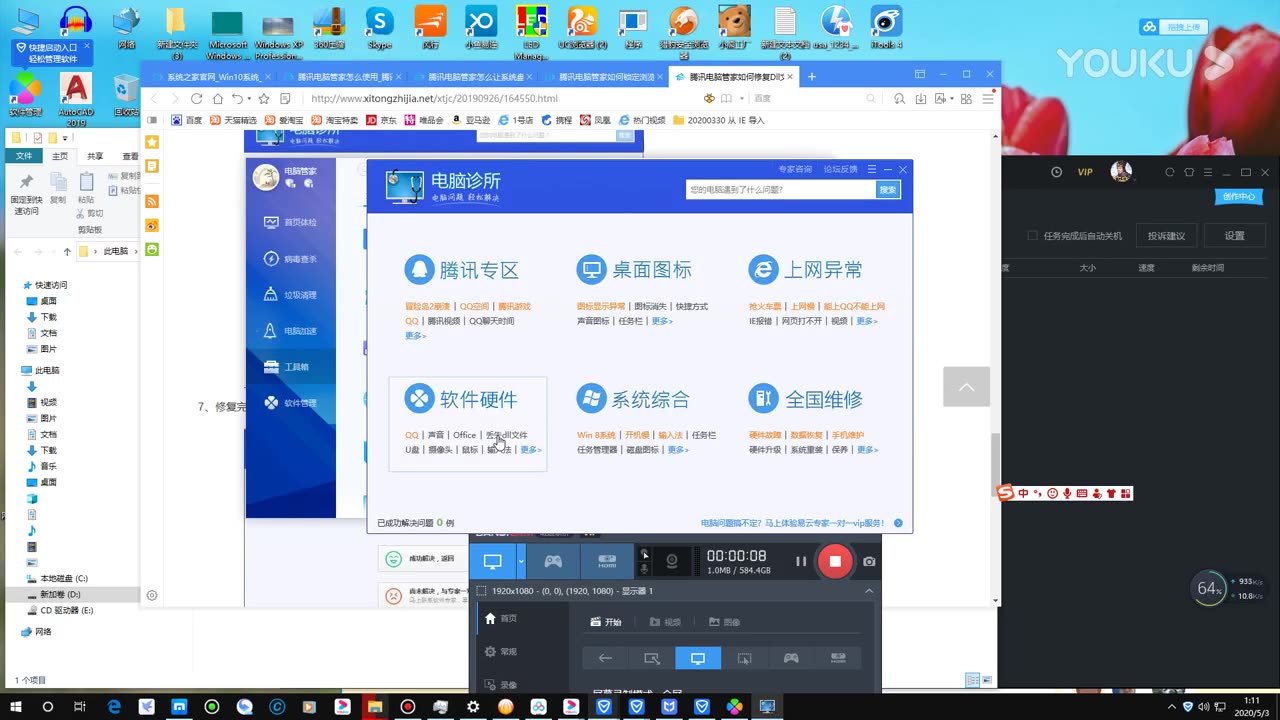1280x720 pixels.
Task: Take a snapshot with the camera icon
Action: click(869, 561)
